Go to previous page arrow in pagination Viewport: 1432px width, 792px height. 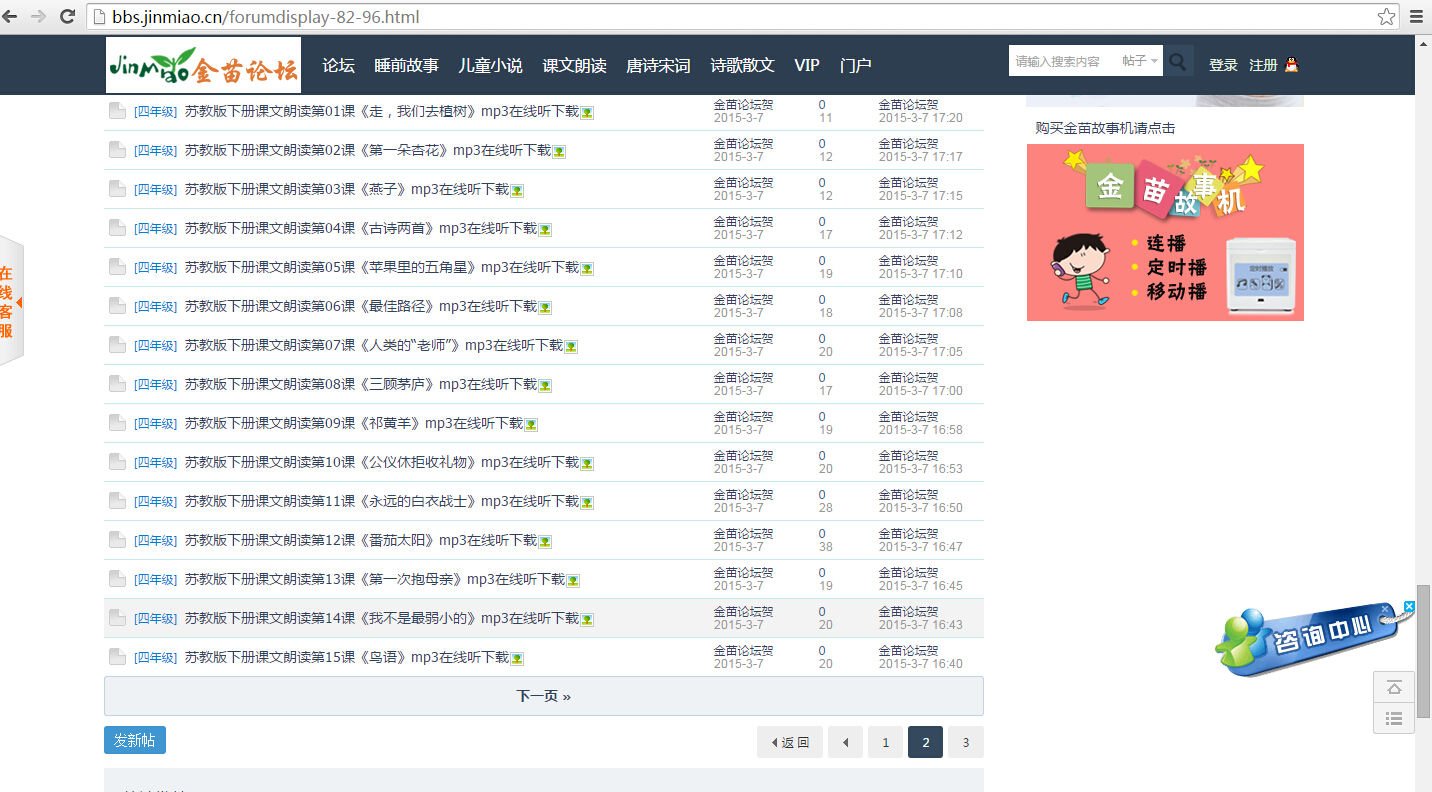coord(846,742)
